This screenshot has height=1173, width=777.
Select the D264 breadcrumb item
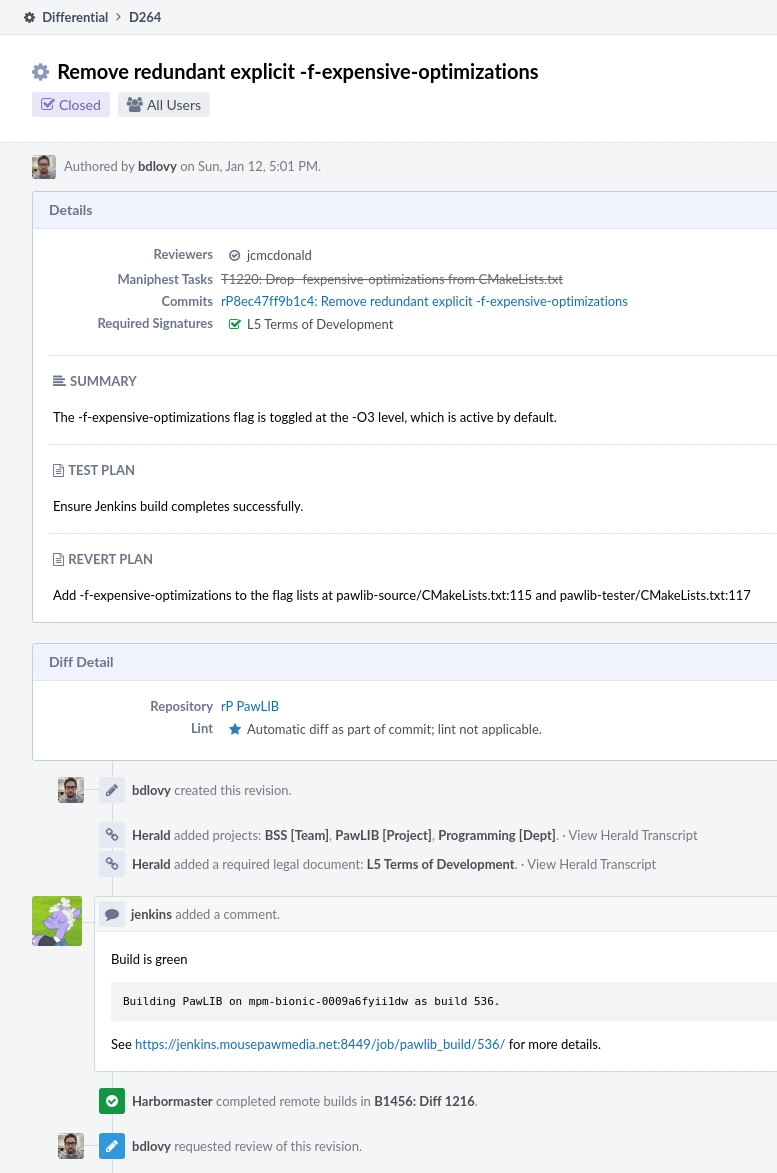pos(145,17)
